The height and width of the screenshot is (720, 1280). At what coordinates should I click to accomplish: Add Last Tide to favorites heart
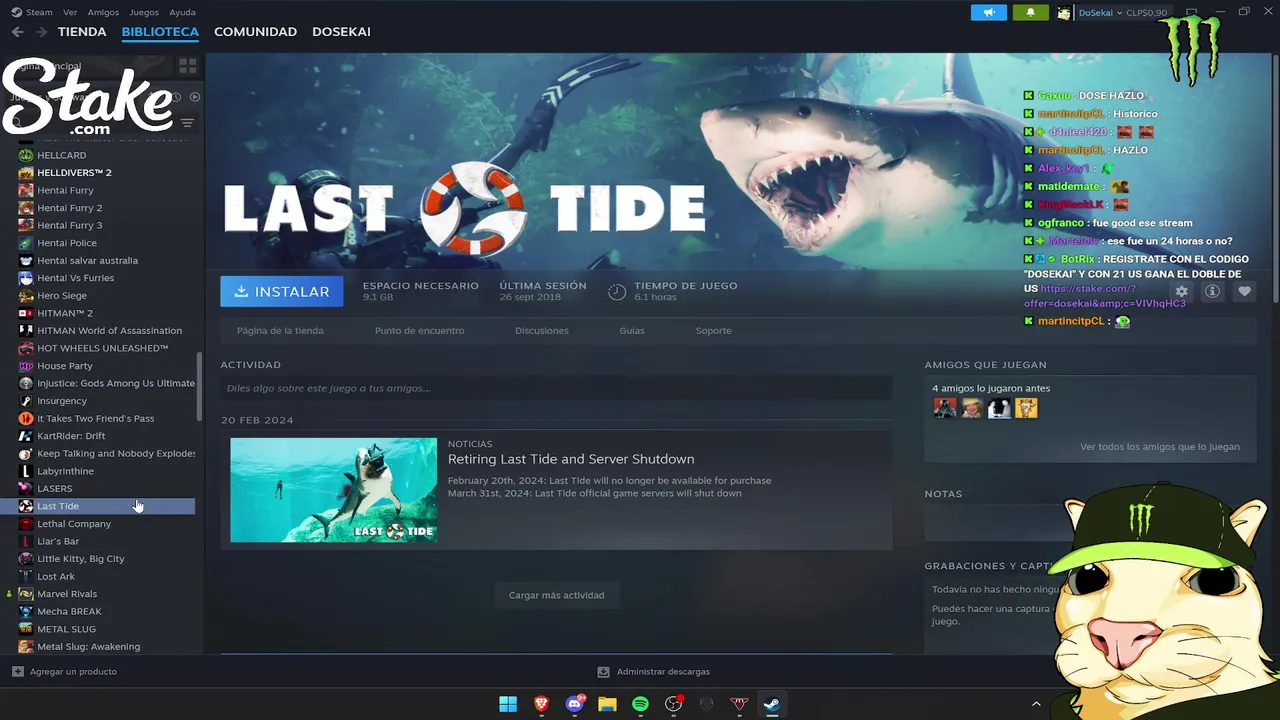point(1244,291)
